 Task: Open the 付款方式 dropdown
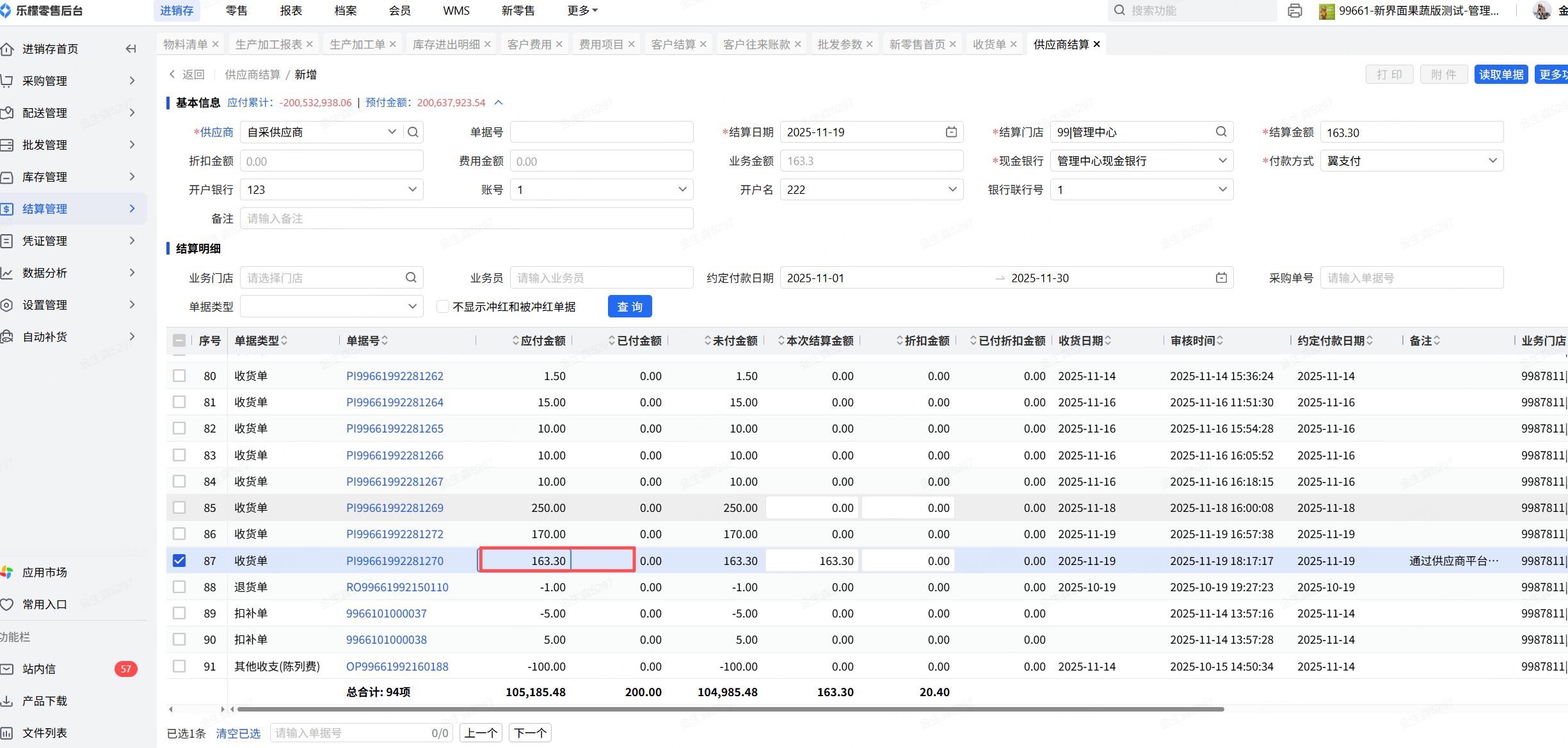[x=1411, y=161]
